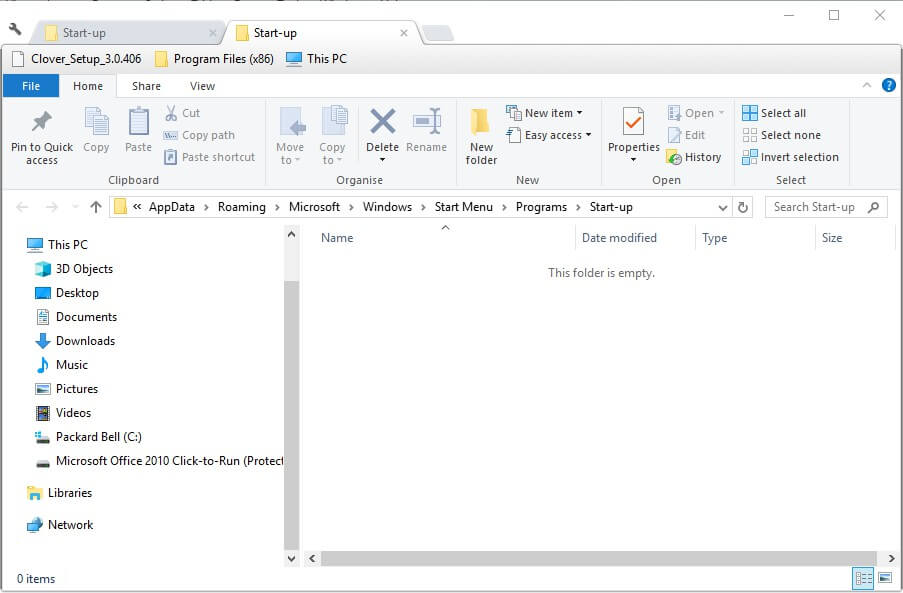903x593 pixels.
Task: Expand address bar history dropdown
Action: tap(723, 207)
